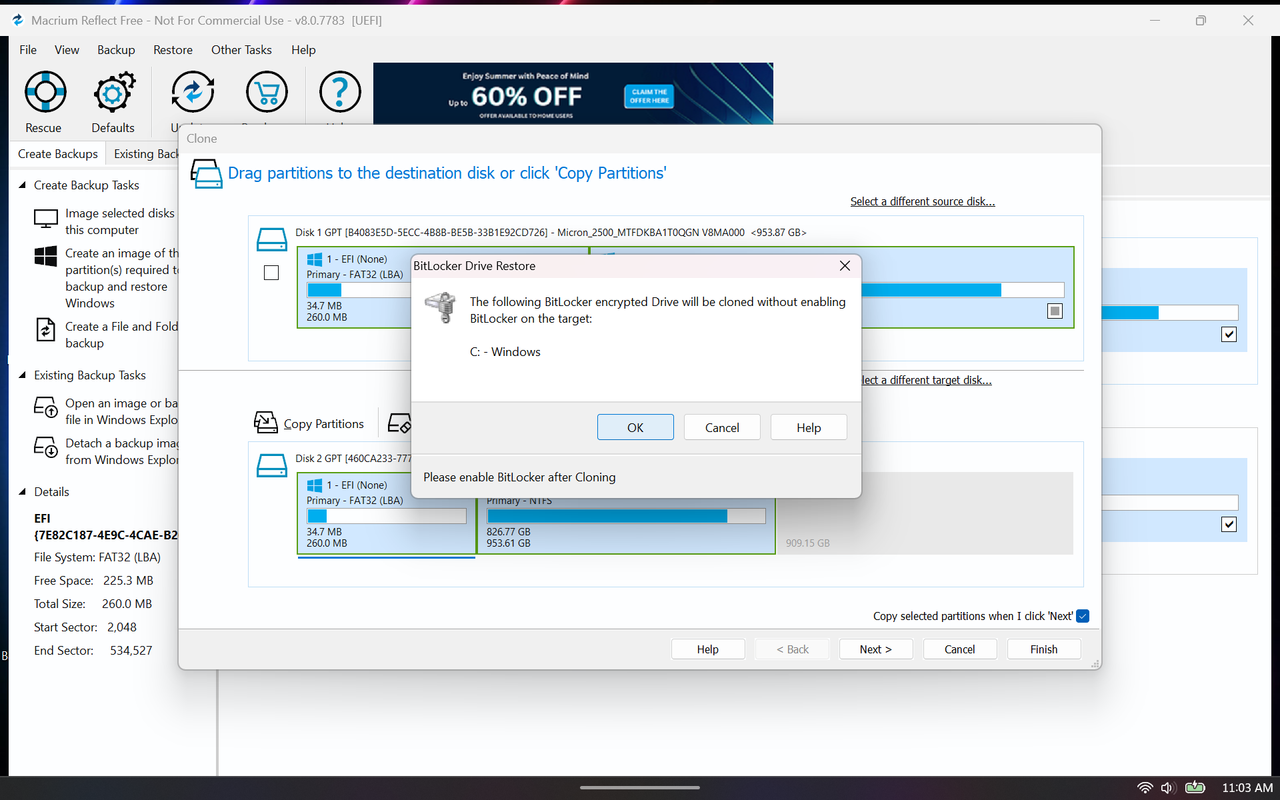
Task: Click Windows logo on Disk 2 EFI partition
Action: (x=316, y=485)
